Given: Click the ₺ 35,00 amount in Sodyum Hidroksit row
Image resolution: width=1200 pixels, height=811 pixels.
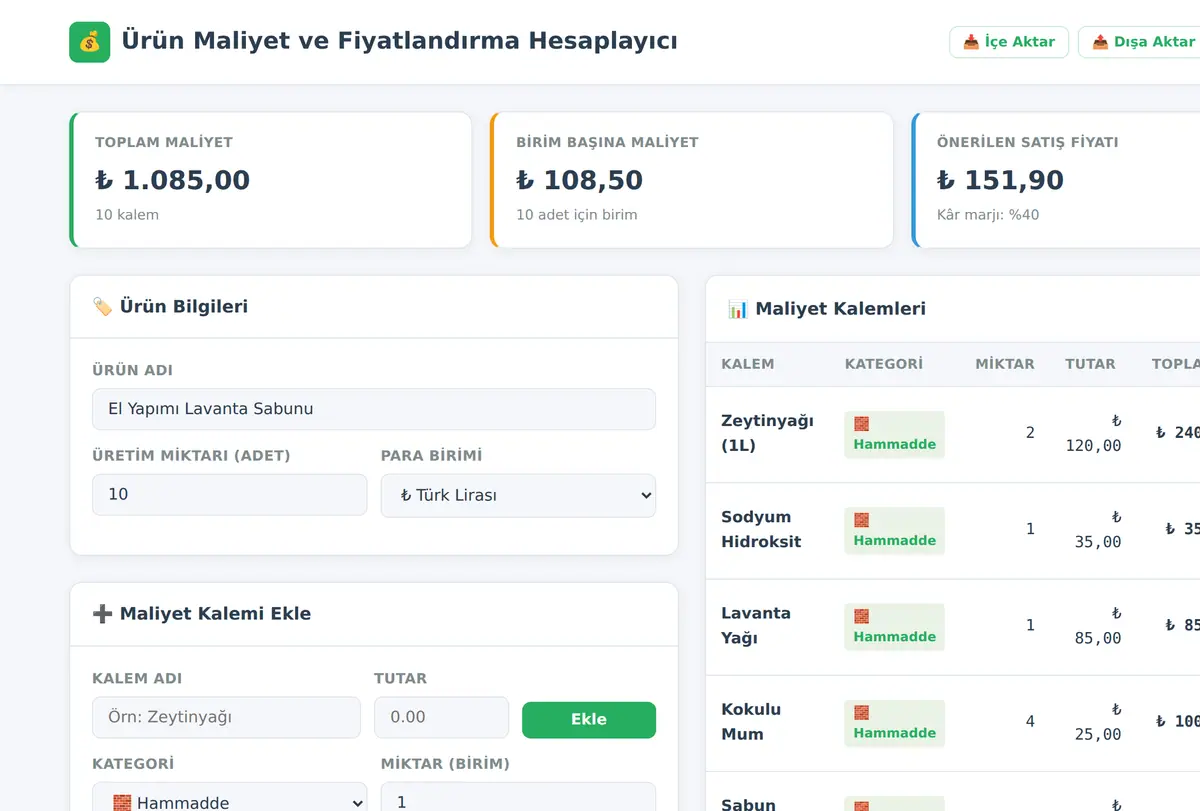Looking at the screenshot, I should [1098, 529].
